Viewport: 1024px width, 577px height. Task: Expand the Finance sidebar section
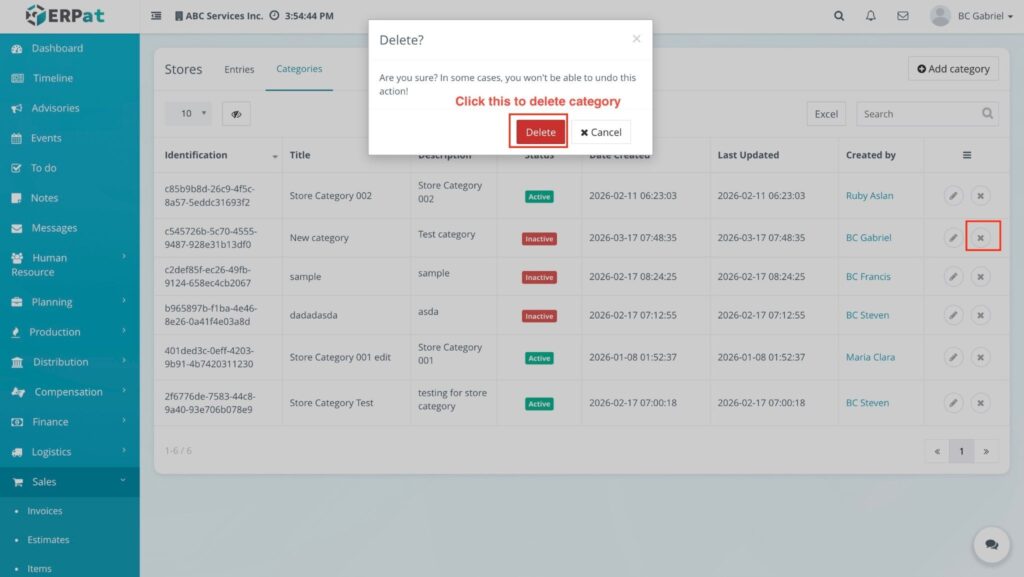point(69,422)
